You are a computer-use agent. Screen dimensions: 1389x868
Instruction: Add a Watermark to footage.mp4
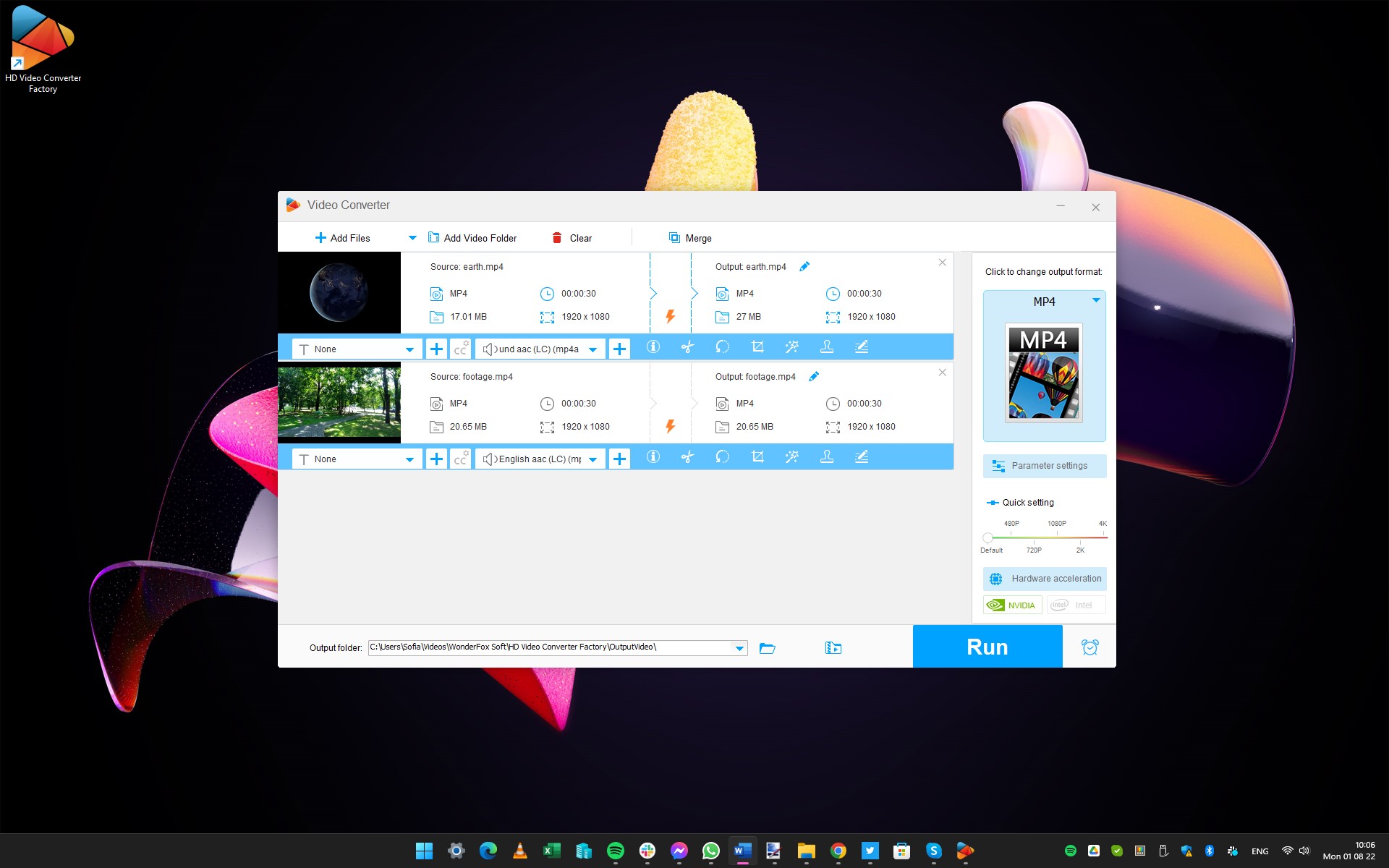click(826, 458)
